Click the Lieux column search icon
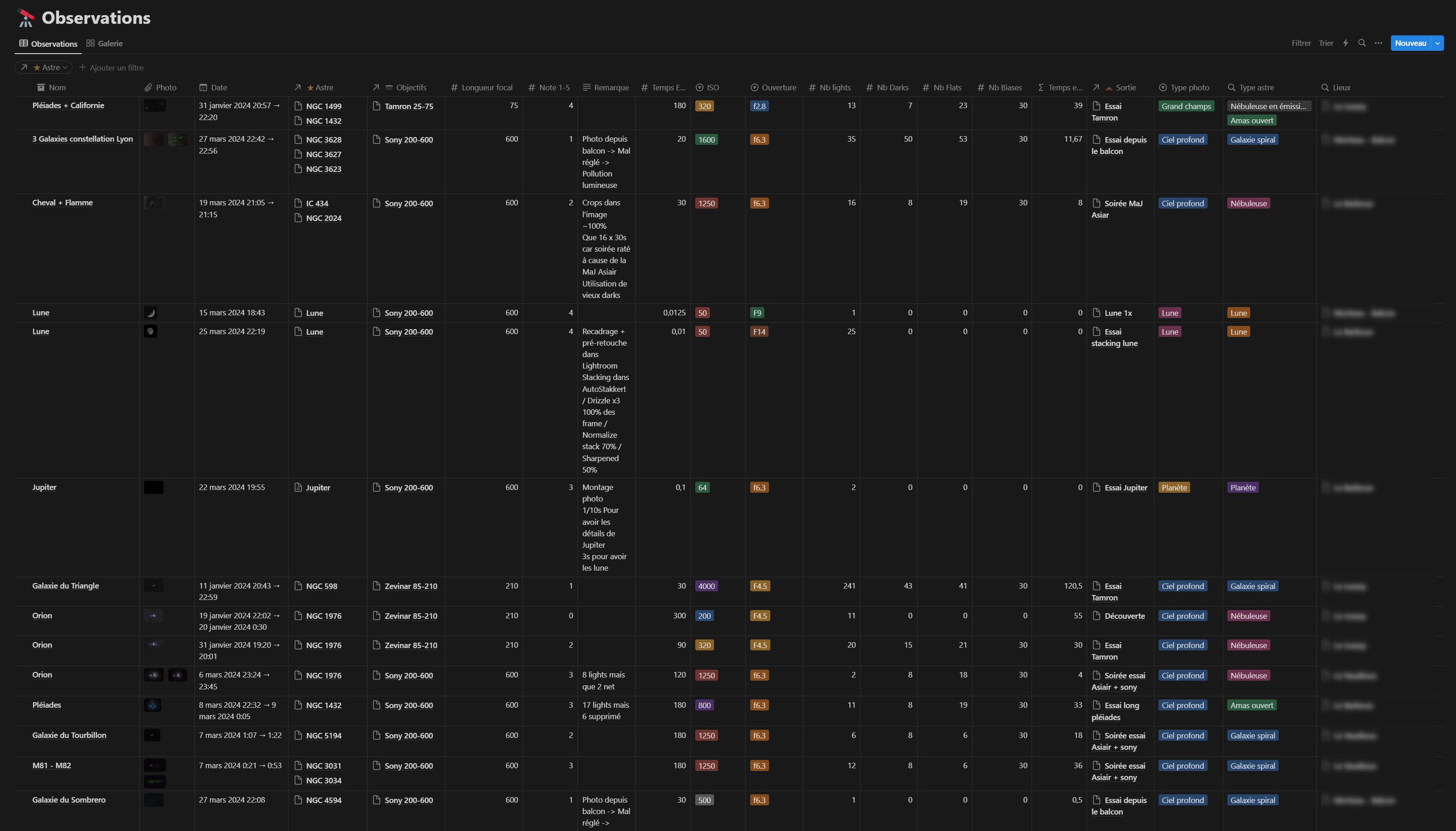This screenshot has height=831, width=1456. [x=1325, y=88]
